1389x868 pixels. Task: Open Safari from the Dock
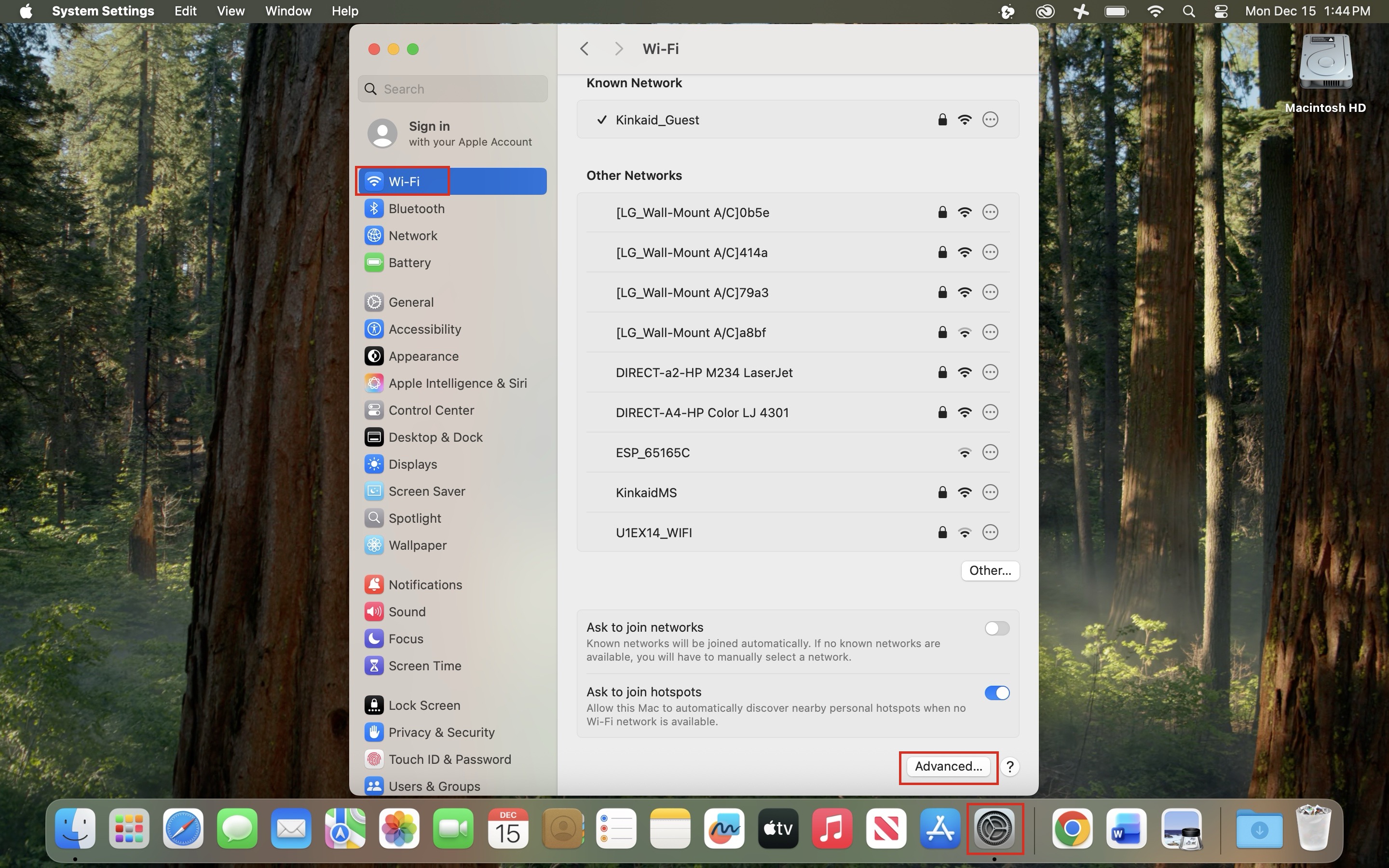pos(183,828)
